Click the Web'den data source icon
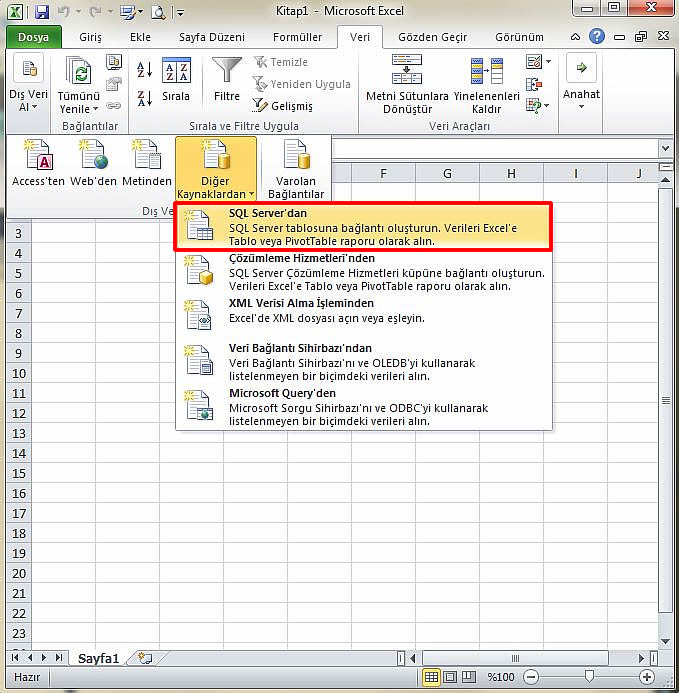The width and height of the screenshot is (679, 693). click(93, 156)
